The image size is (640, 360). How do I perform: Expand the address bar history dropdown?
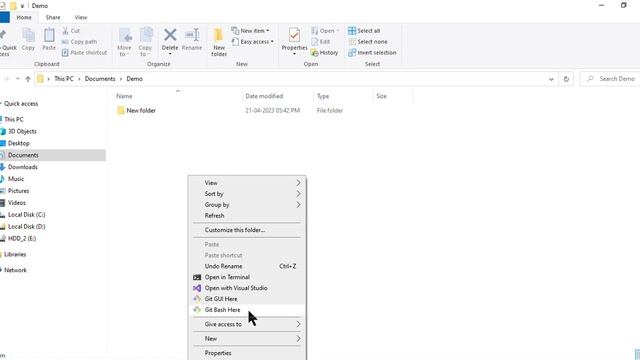tap(551, 79)
